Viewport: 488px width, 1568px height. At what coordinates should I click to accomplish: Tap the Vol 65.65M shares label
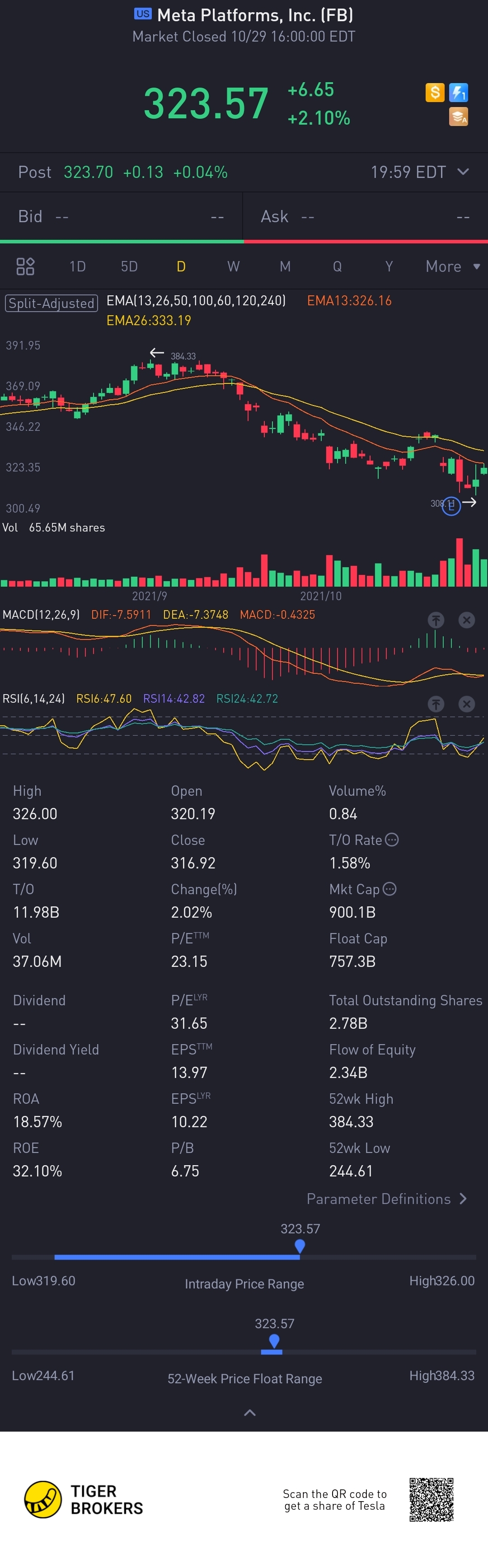click(x=54, y=527)
